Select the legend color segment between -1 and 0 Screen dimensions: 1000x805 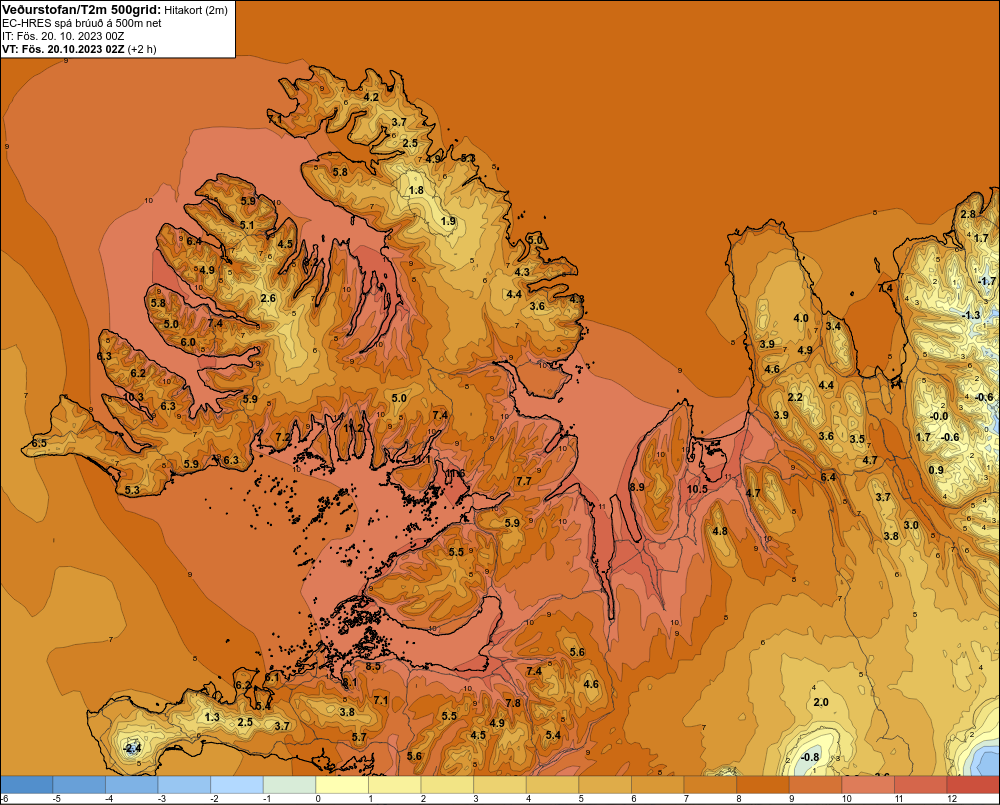[290, 785]
